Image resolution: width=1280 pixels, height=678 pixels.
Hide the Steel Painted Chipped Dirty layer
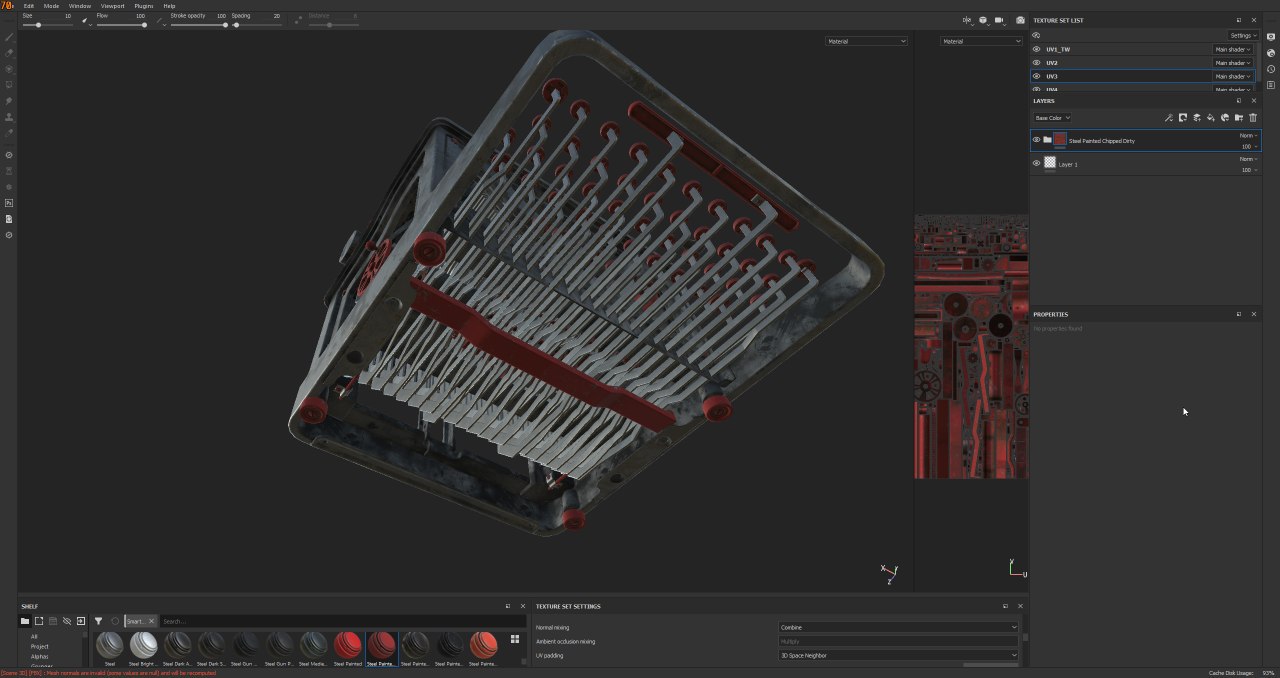click(1036, 140)
